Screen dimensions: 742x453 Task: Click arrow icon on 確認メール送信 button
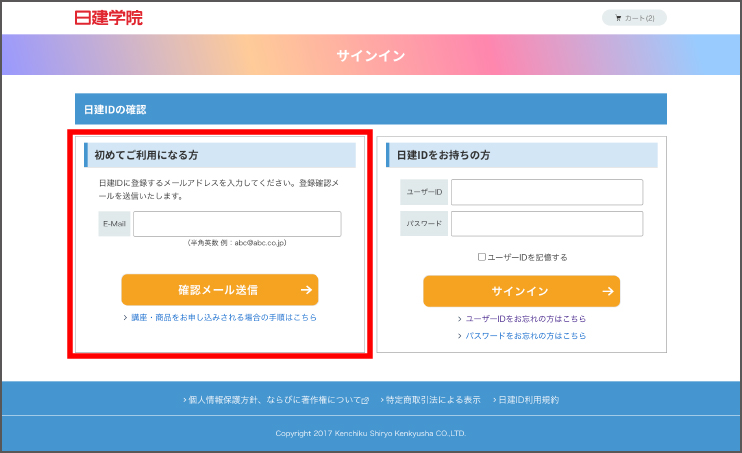306,290
